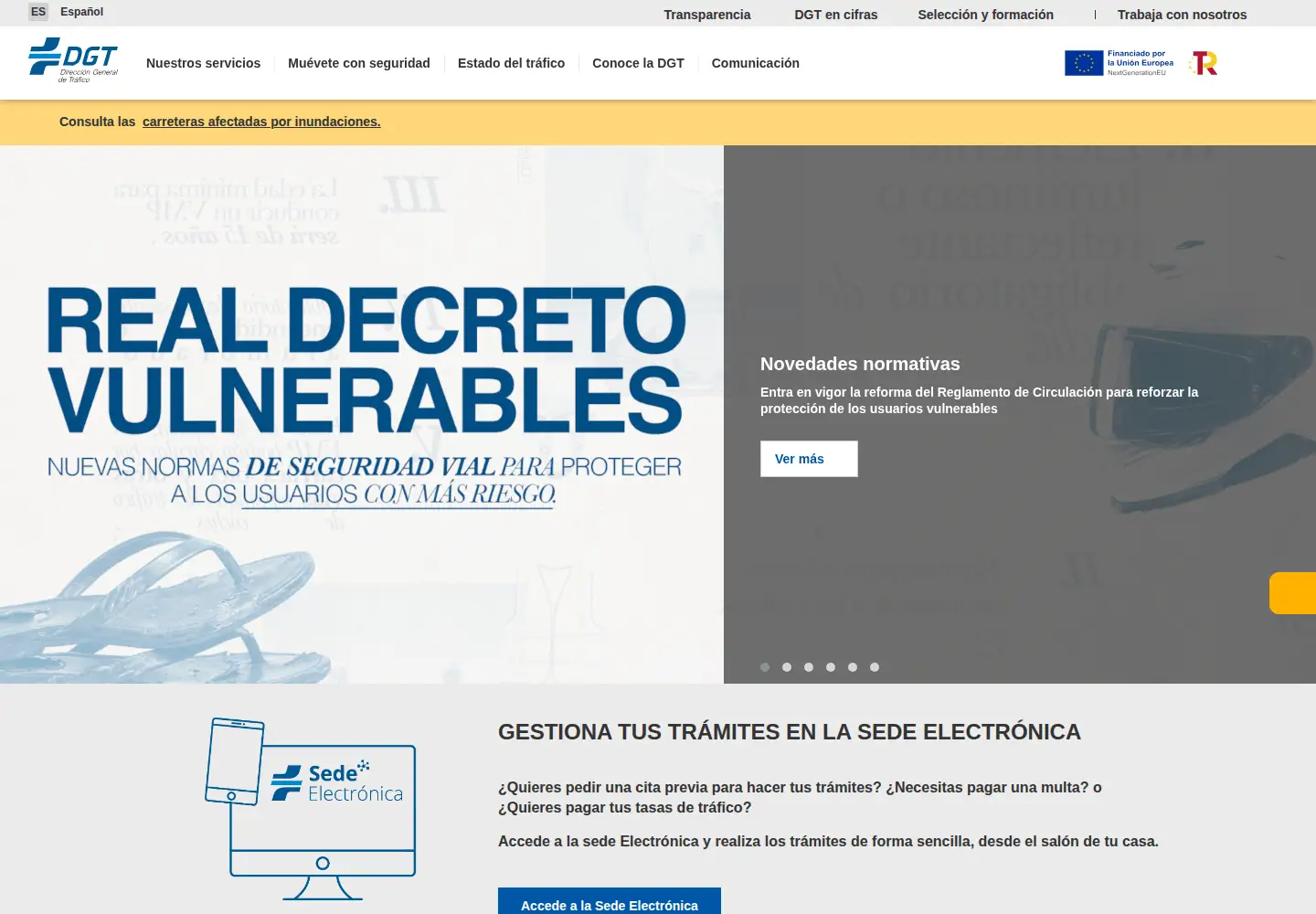Viewport: 1316px width, 914px height.
Task: Click the DGT logo in the header
Action: click(x=73, y=60)
